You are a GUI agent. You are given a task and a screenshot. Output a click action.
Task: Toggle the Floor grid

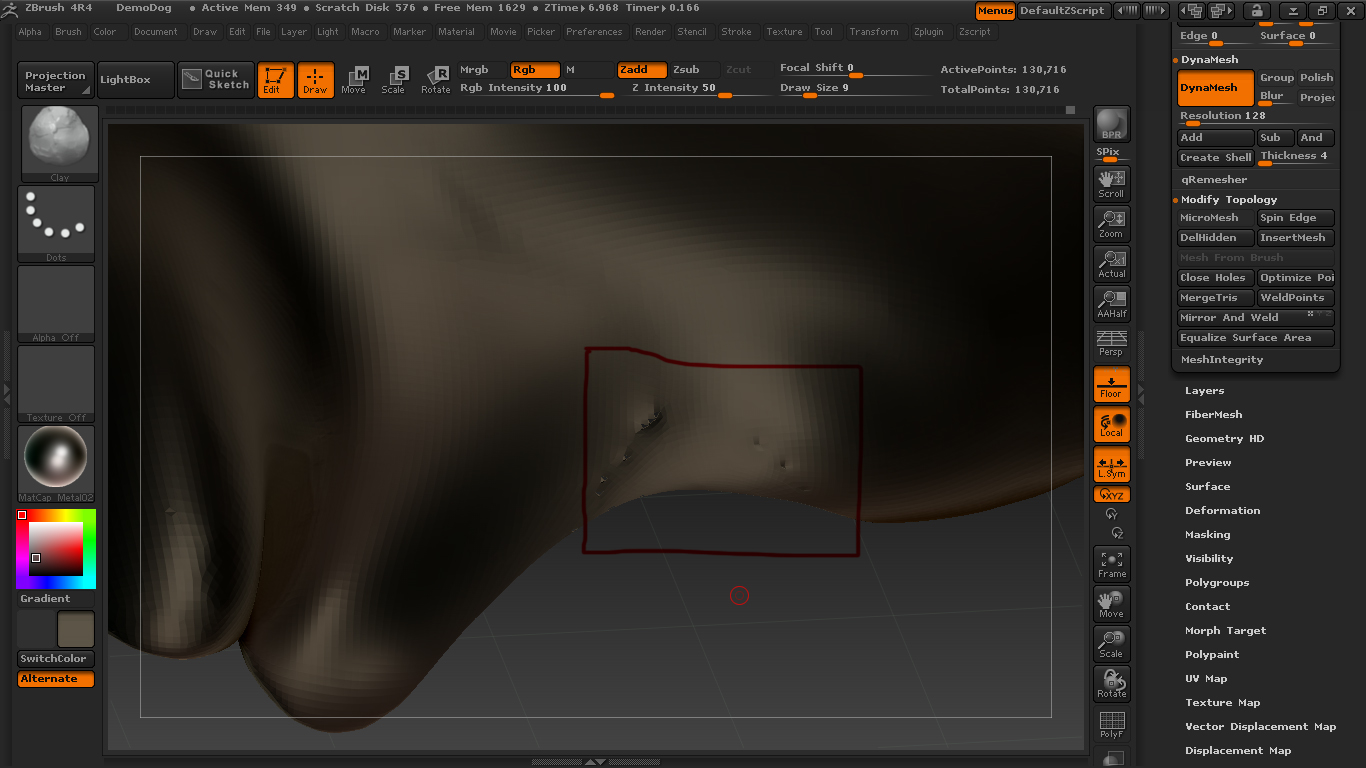(x=1111, y=384)
